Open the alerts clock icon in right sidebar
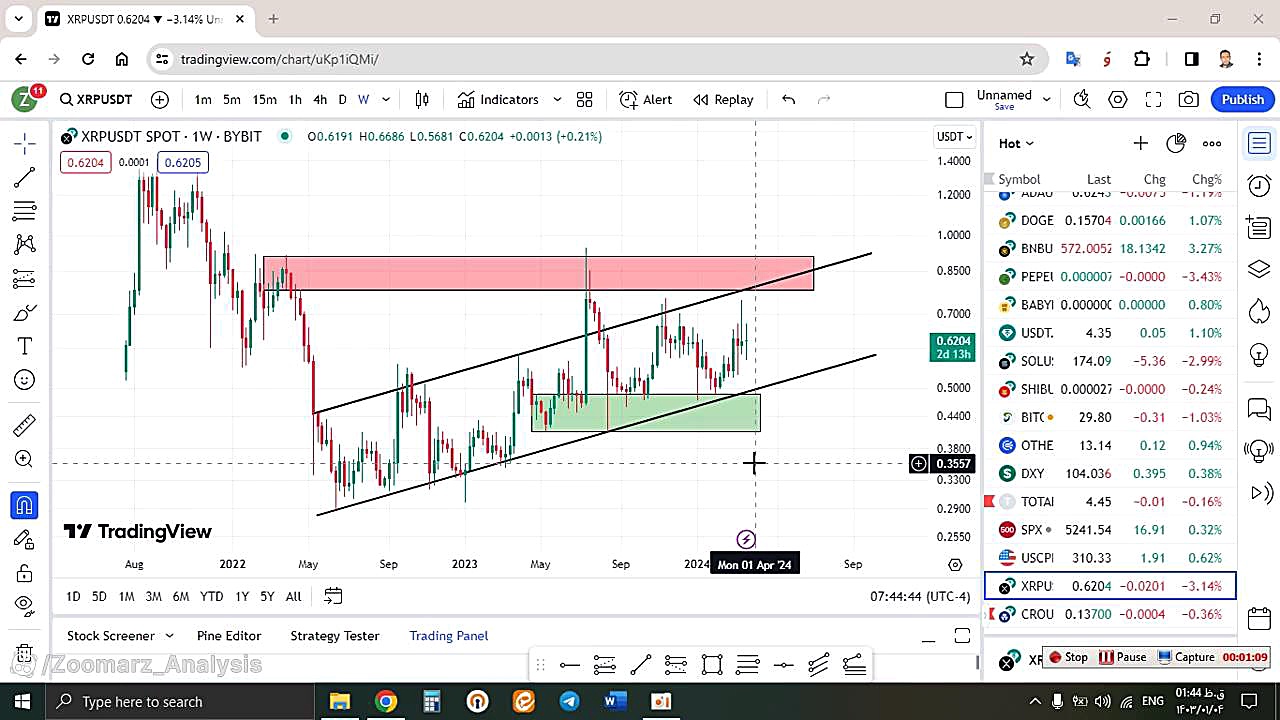Viewport: 1280px width, 720px height. coord(1259,185)
